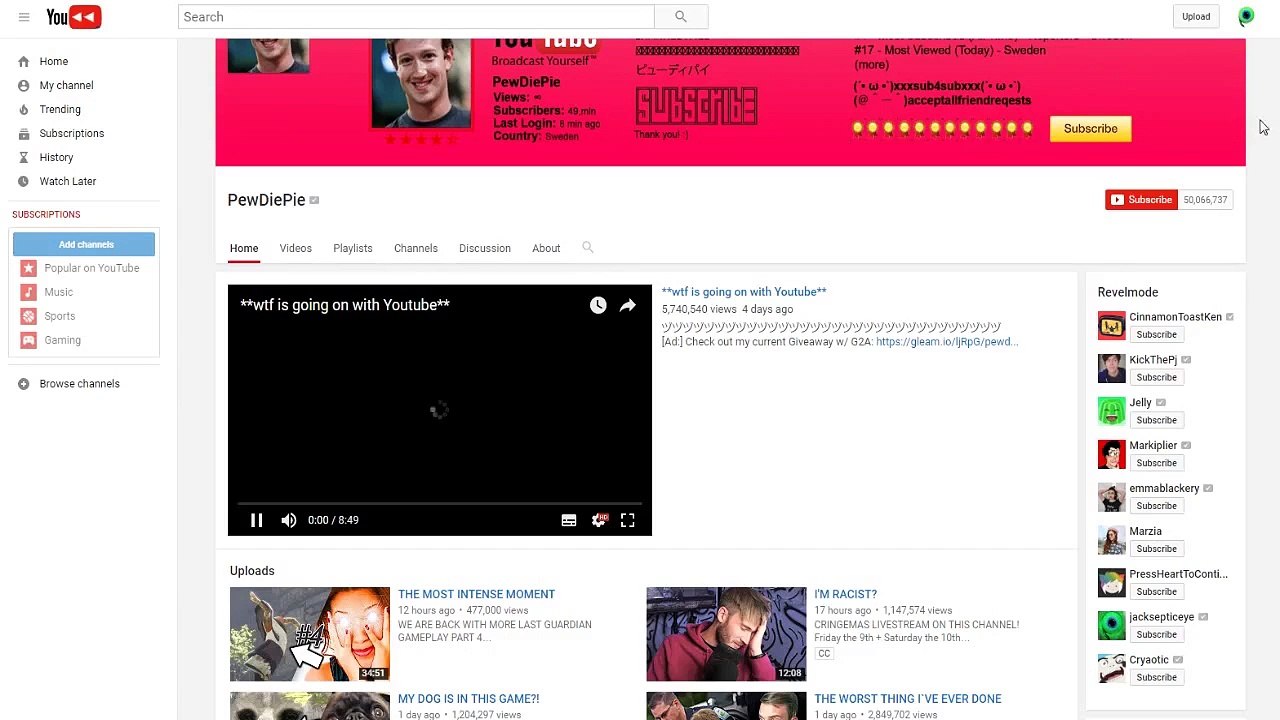
Task: Seek using the video progress bar
Action: click(440, 503)
